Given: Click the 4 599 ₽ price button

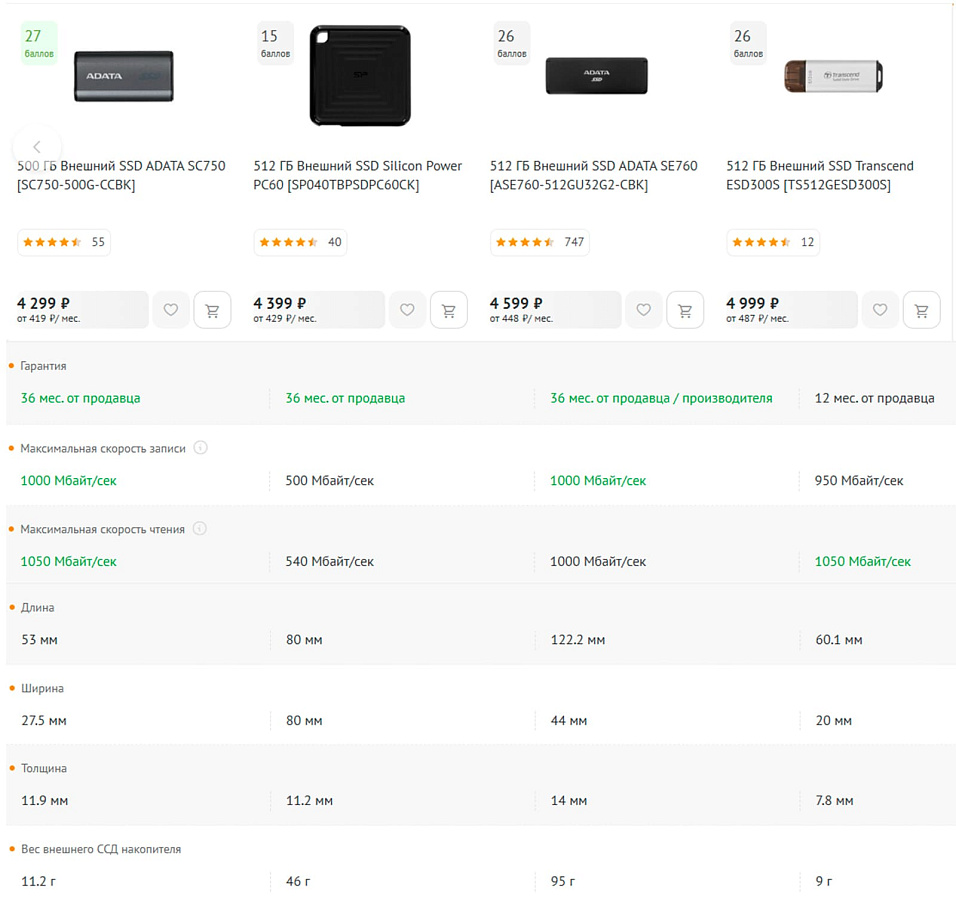Looking at the screenshot, I should tap(555, 310).
